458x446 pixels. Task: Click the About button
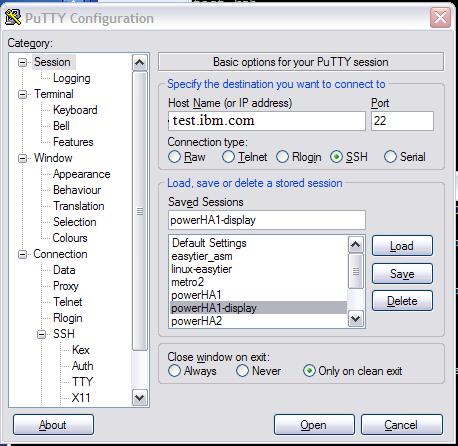(x=53, y=425)
